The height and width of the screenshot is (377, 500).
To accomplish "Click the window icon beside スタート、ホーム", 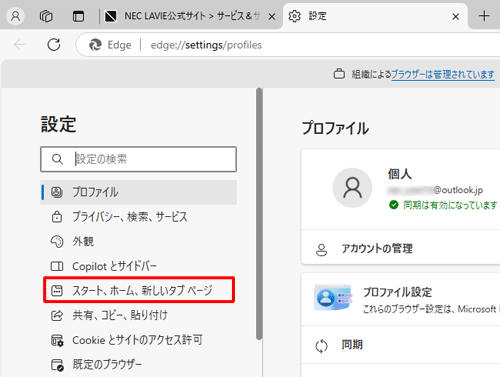I will (x=57, y=291).
